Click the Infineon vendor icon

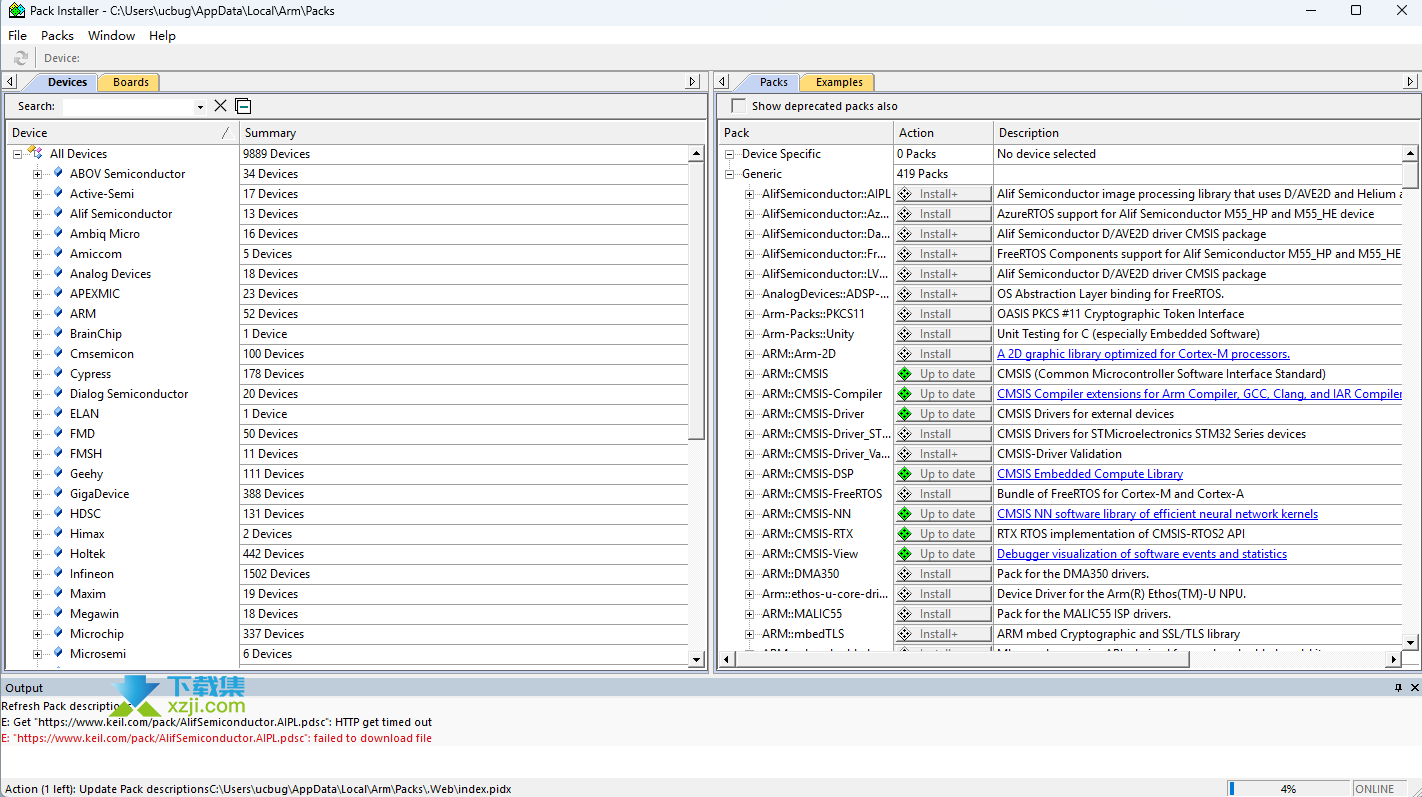59,574
